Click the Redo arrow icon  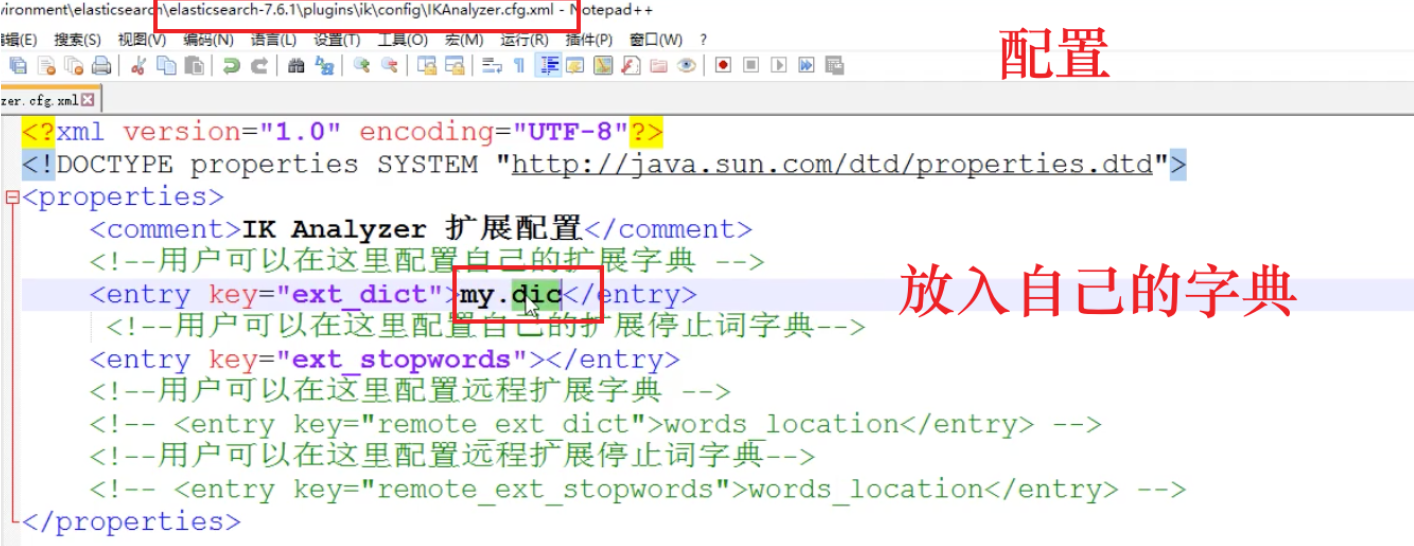[259, 66]
